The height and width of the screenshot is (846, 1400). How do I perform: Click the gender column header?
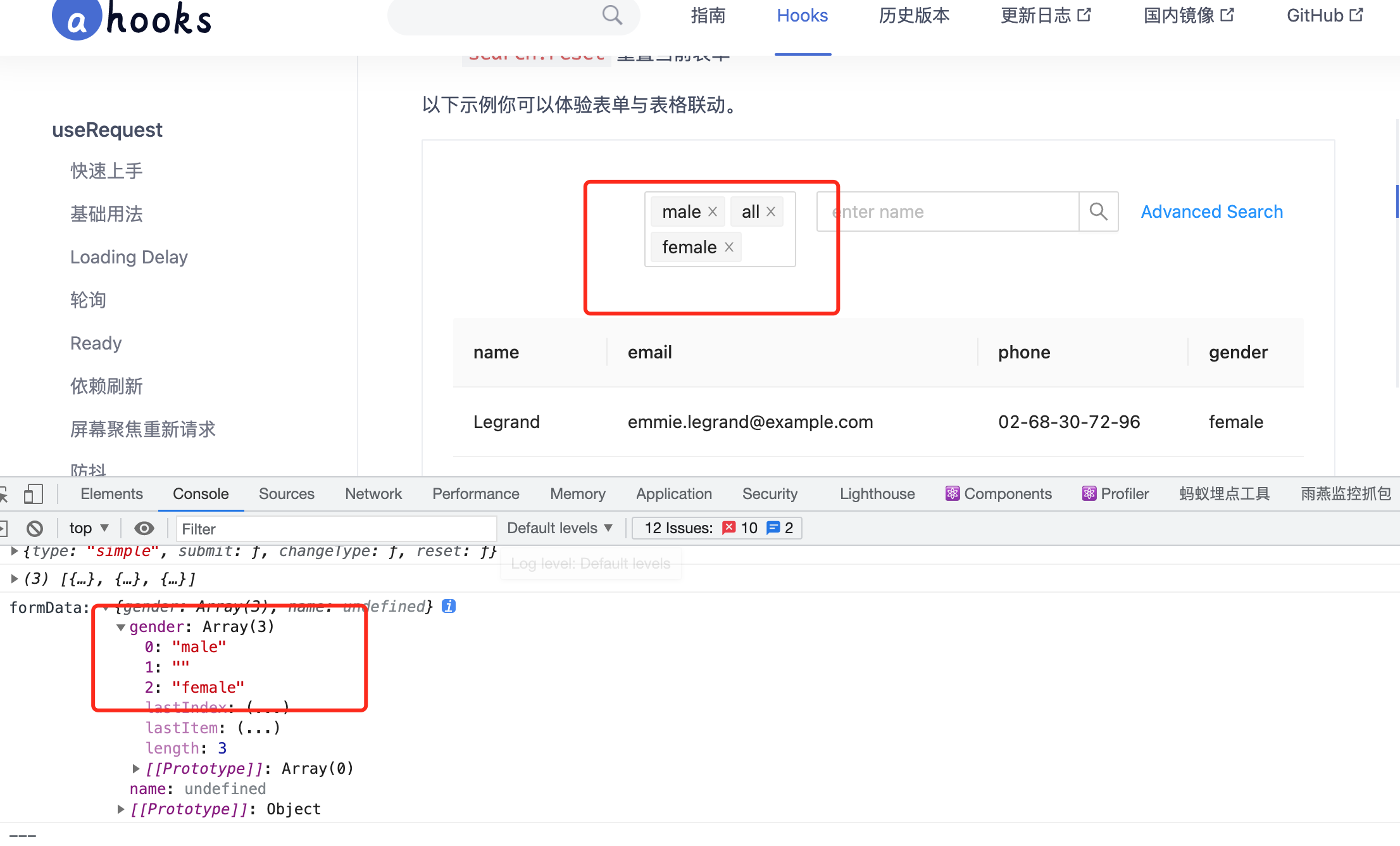tap(1238, 352)
